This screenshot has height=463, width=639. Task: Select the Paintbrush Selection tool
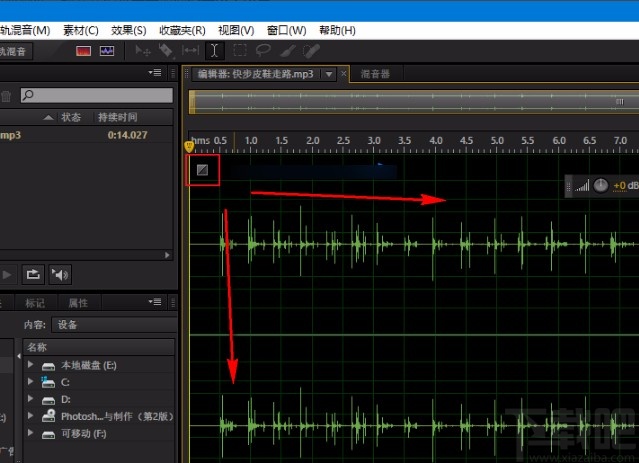click(288, 51)
